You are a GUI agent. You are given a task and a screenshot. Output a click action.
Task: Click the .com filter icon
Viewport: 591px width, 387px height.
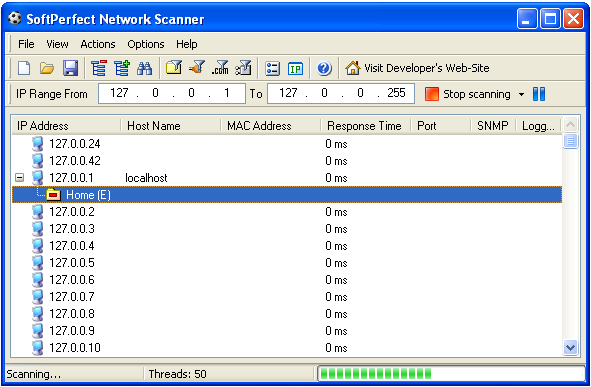[220, 68]
